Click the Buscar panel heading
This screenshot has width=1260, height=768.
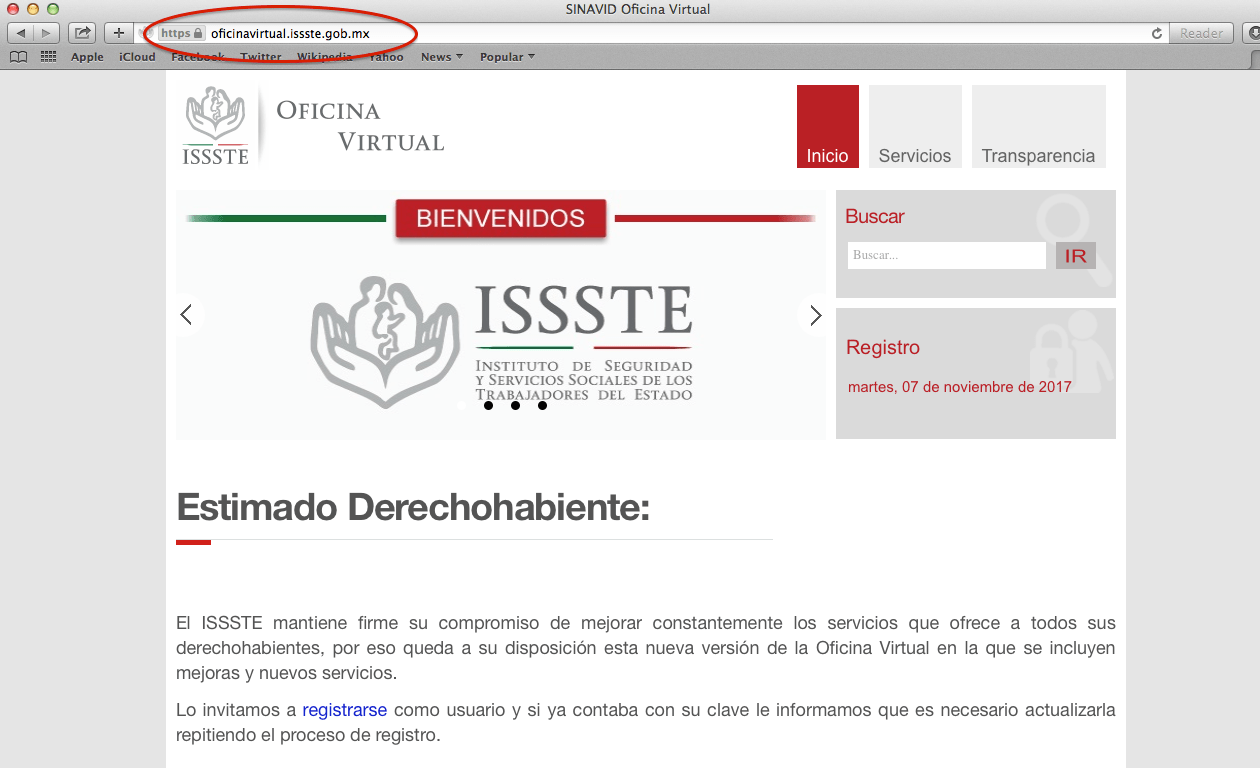tap(875, 216)
